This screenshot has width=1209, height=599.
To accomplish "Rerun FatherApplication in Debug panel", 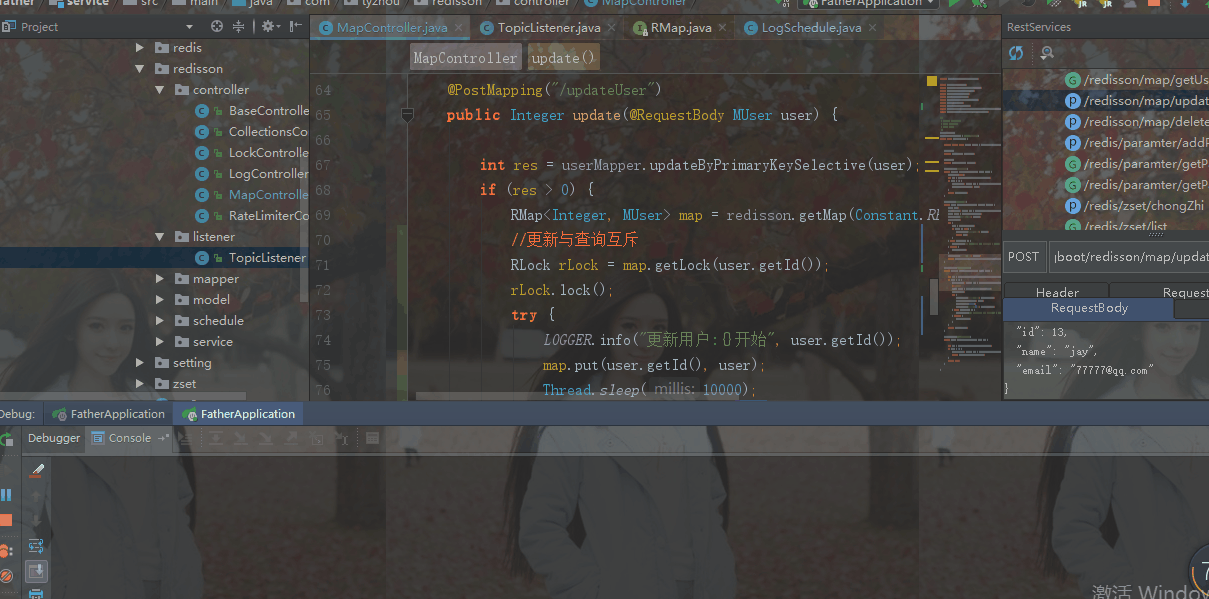I will tap(7, 440).
